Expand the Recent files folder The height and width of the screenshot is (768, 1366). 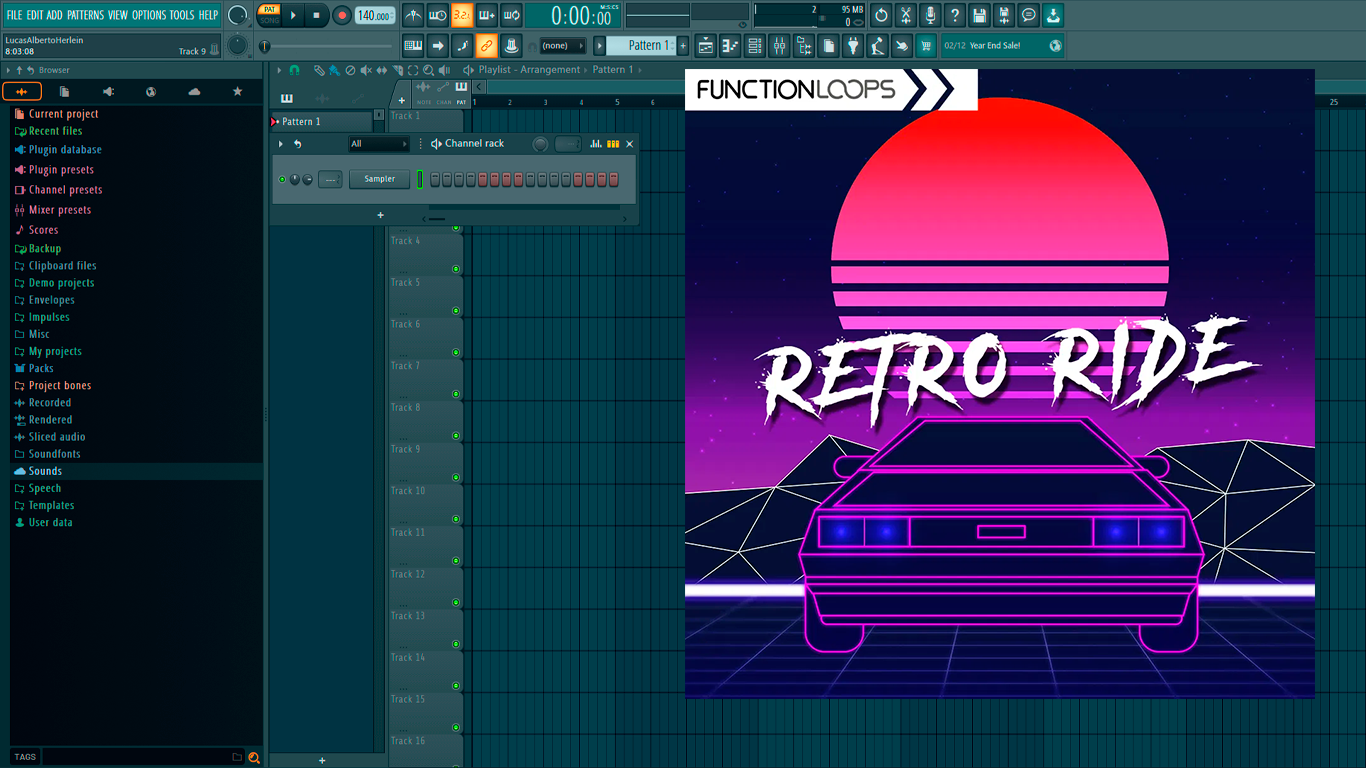coord(55,131)
